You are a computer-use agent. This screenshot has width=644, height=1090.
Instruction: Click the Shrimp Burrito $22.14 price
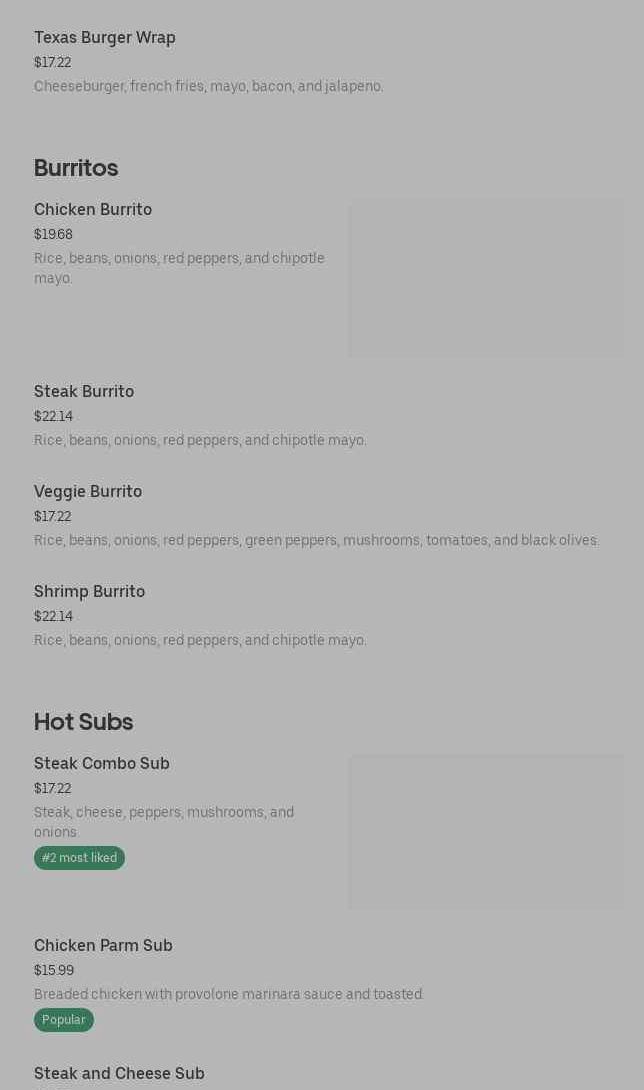pyautogui.click(x=54, y=617)
